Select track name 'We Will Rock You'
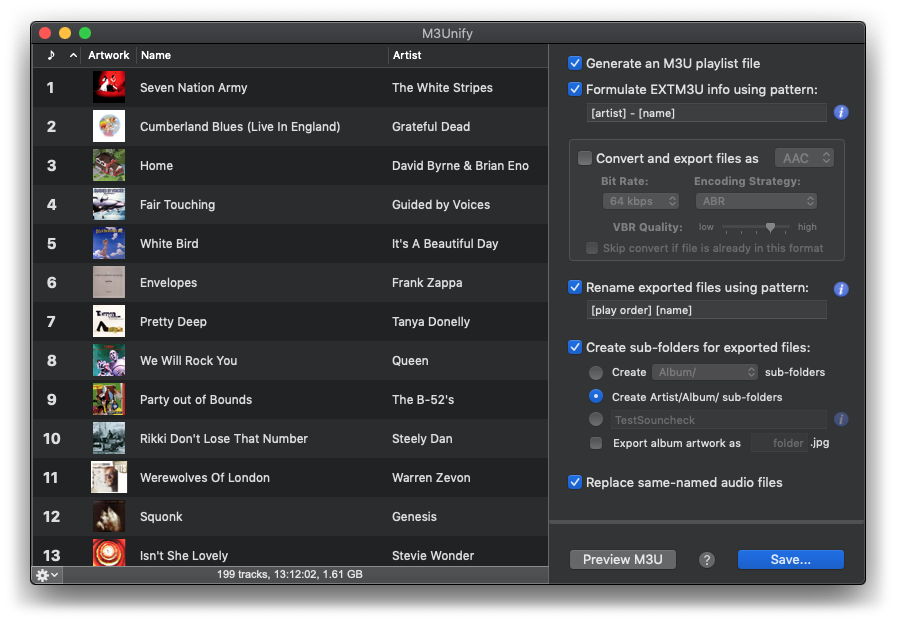Viewport: 898px width, 621px height. pyautogui.click(x=188, y=360)
